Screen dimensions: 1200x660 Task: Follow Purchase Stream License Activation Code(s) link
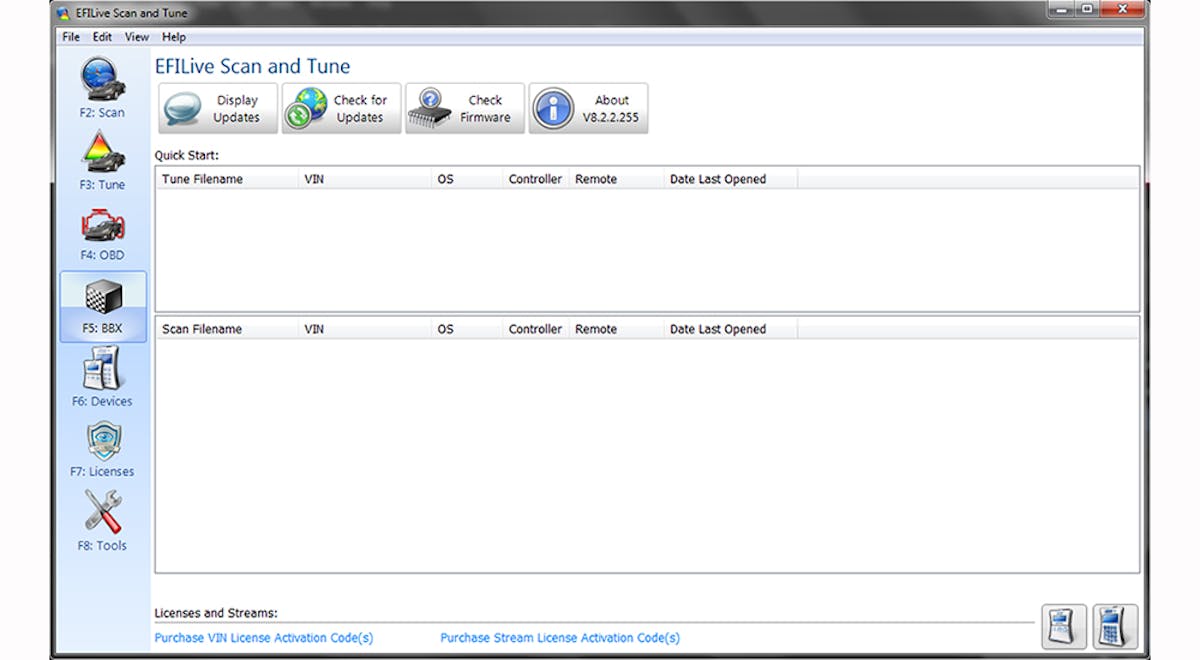click(x=560, y=638)
